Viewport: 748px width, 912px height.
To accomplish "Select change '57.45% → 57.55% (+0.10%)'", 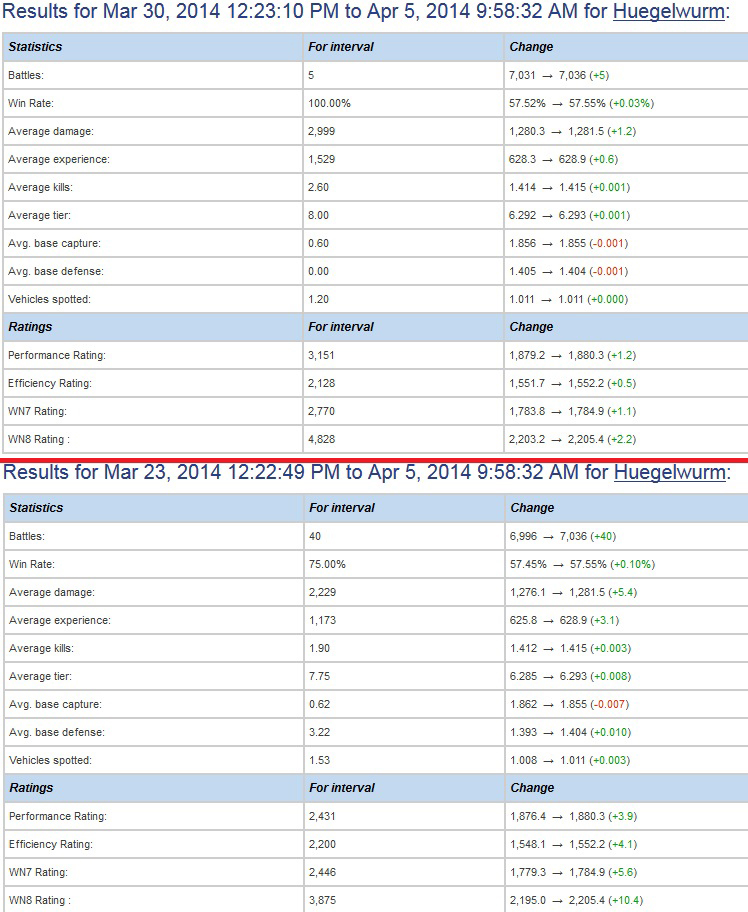I will 582,564.
